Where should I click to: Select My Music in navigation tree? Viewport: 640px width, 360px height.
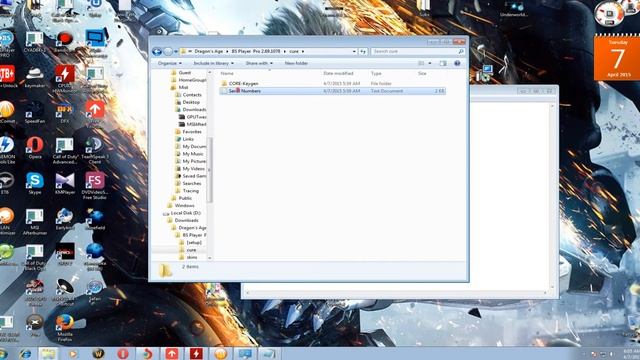[193, 154]
